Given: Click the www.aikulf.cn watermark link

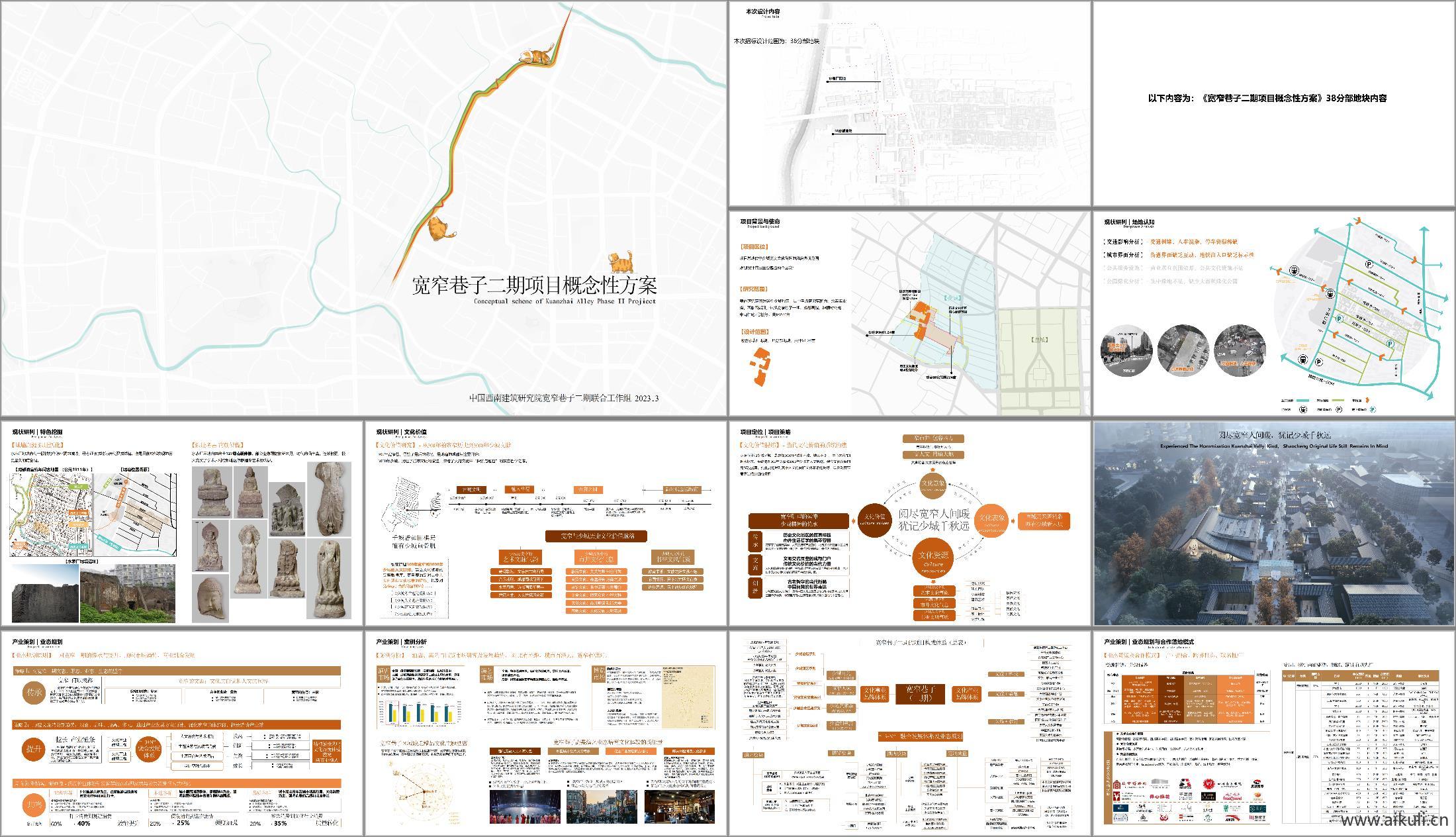Looking at the screenshot, I should 1395,821.
